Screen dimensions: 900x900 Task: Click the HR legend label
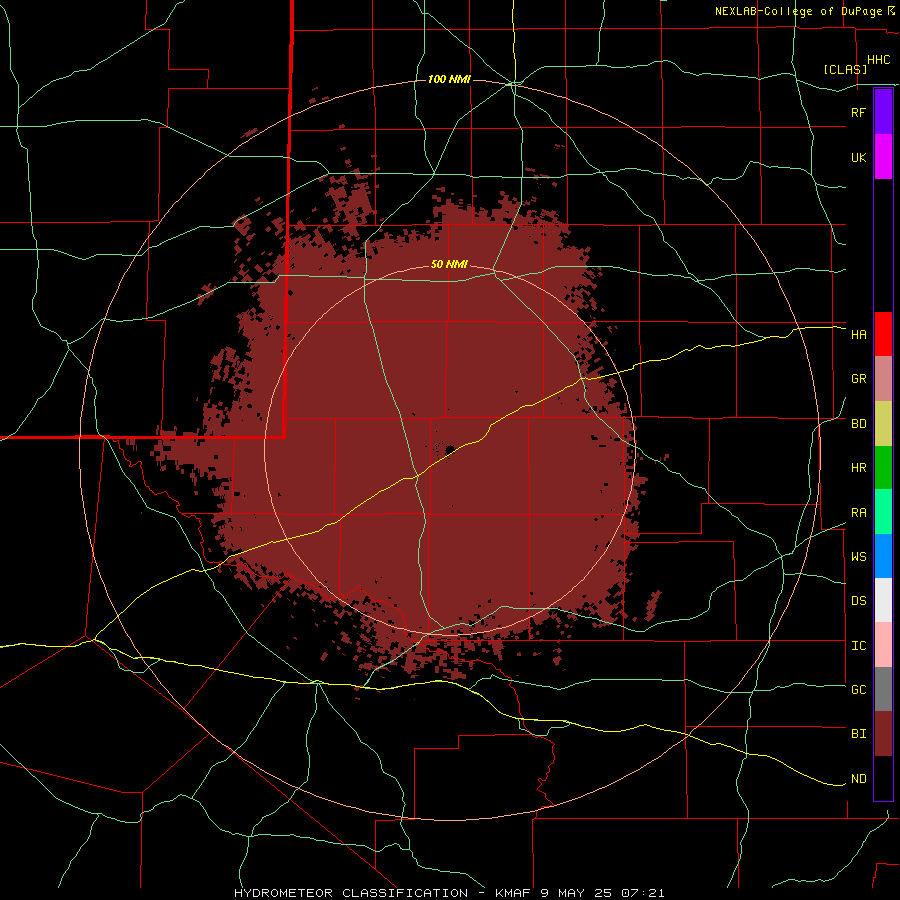coord(858,468)
